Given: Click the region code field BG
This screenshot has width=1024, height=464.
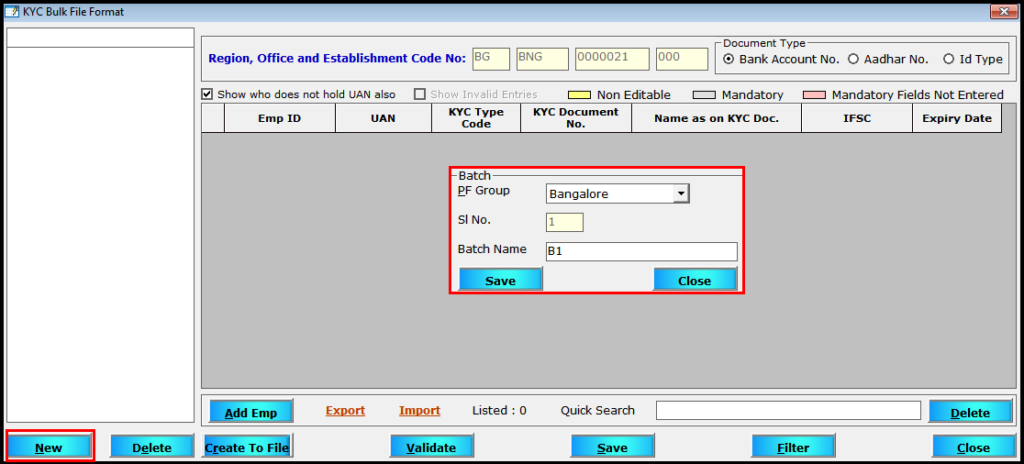Looking at the screenshot, I should click(x=490, y=58).
